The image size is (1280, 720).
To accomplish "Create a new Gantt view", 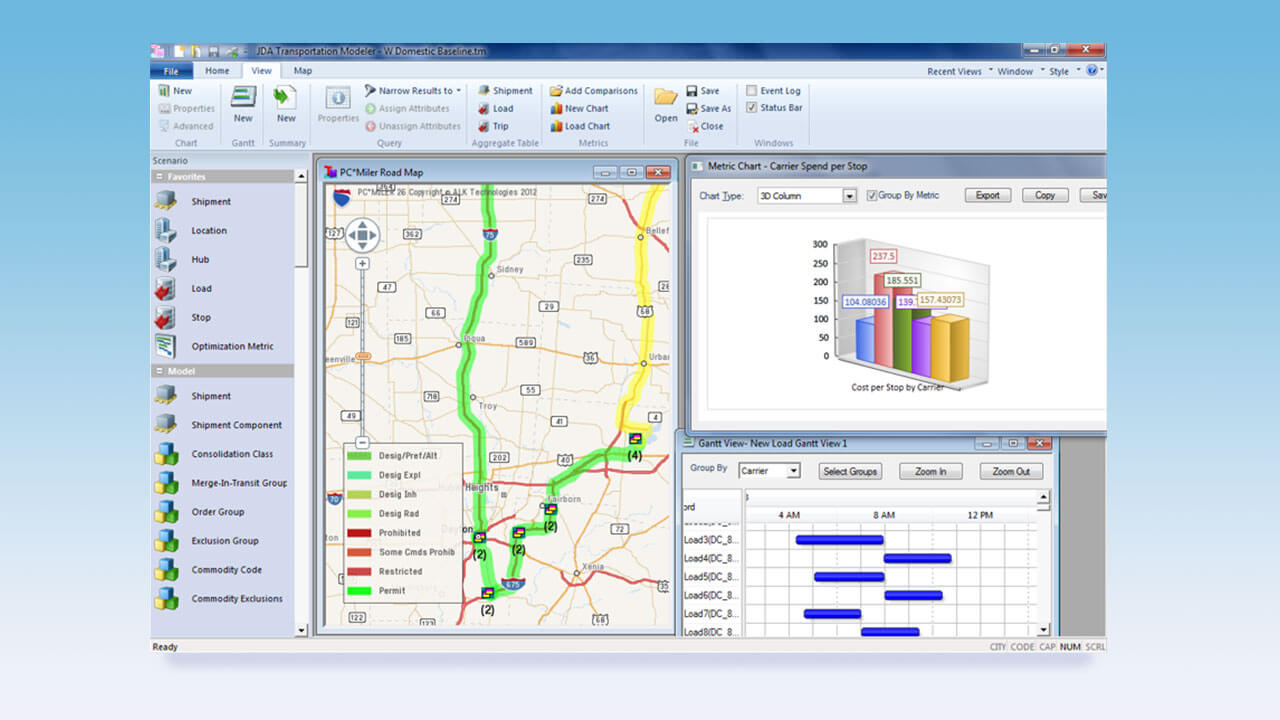I will (x=243, y=105).
